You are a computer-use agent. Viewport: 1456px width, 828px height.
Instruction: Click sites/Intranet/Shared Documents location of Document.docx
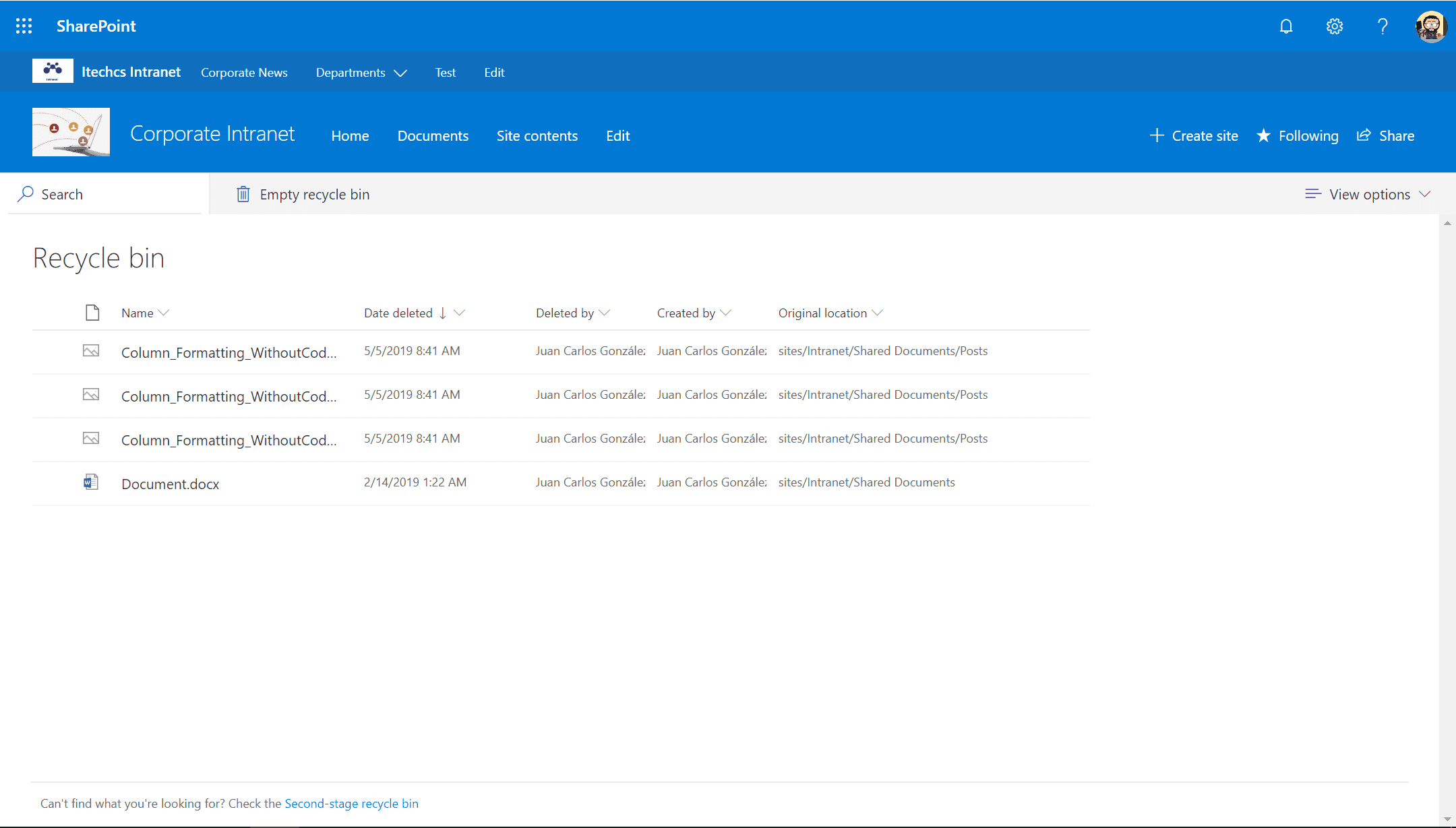tap(866, 482)
